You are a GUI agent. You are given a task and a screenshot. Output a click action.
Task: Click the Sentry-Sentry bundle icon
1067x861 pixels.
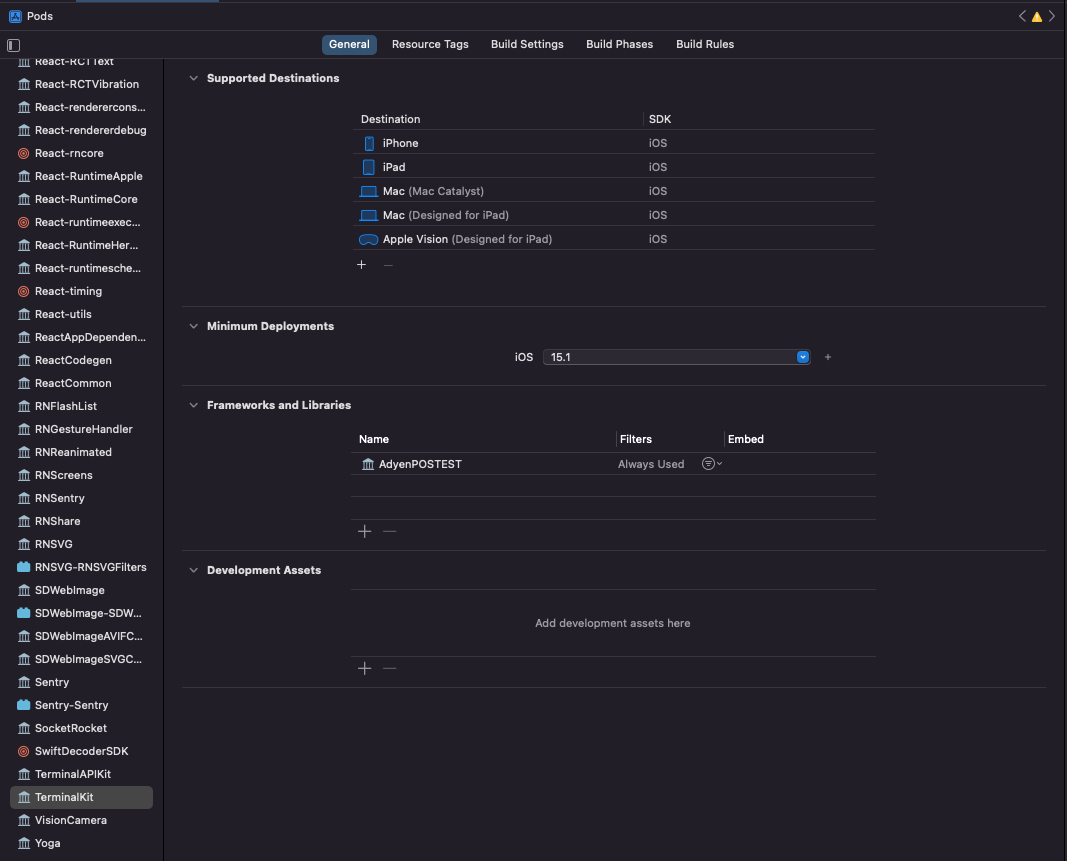[x=23, y=705]
